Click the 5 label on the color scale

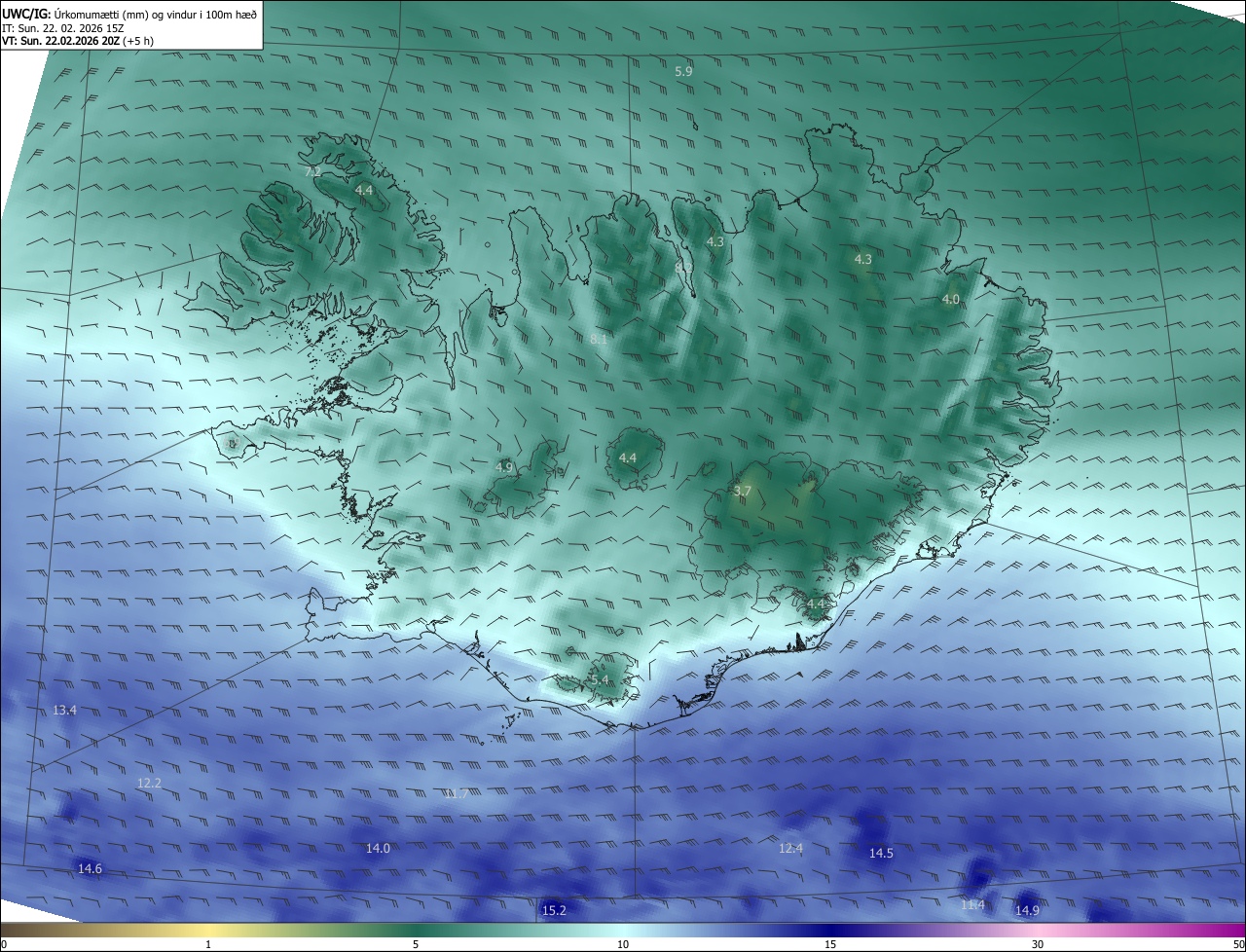[x=416, y=944]
